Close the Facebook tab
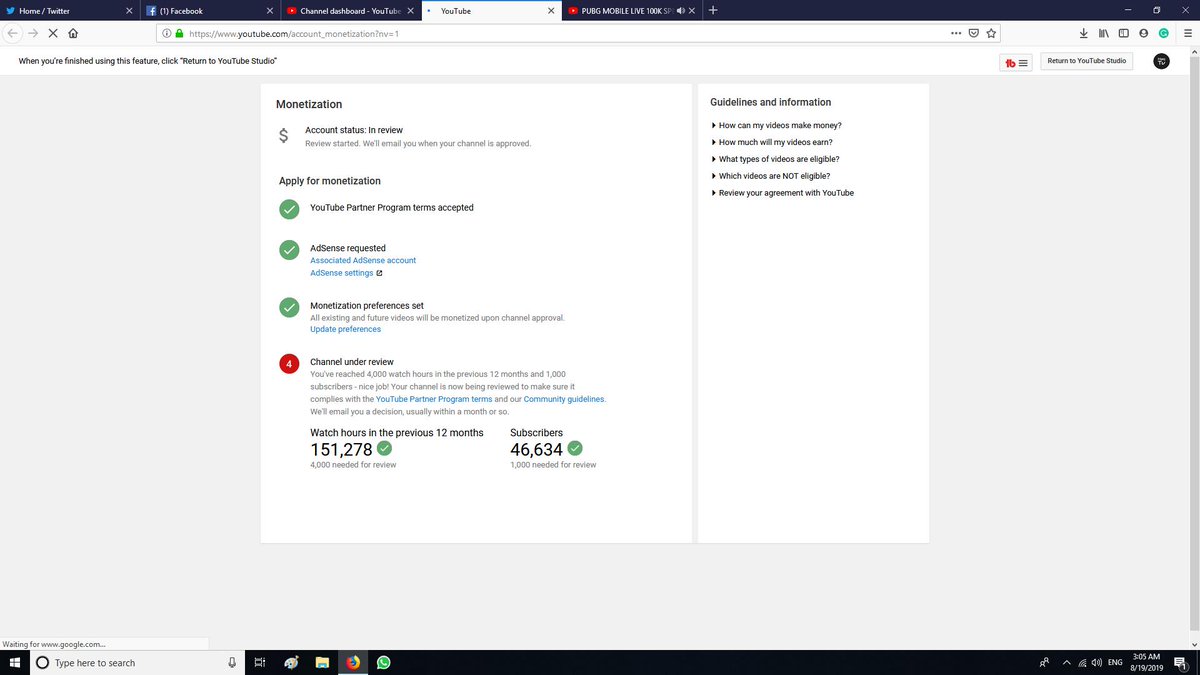The width and height of the screenshot is (1200, 675). click(270, 11)
